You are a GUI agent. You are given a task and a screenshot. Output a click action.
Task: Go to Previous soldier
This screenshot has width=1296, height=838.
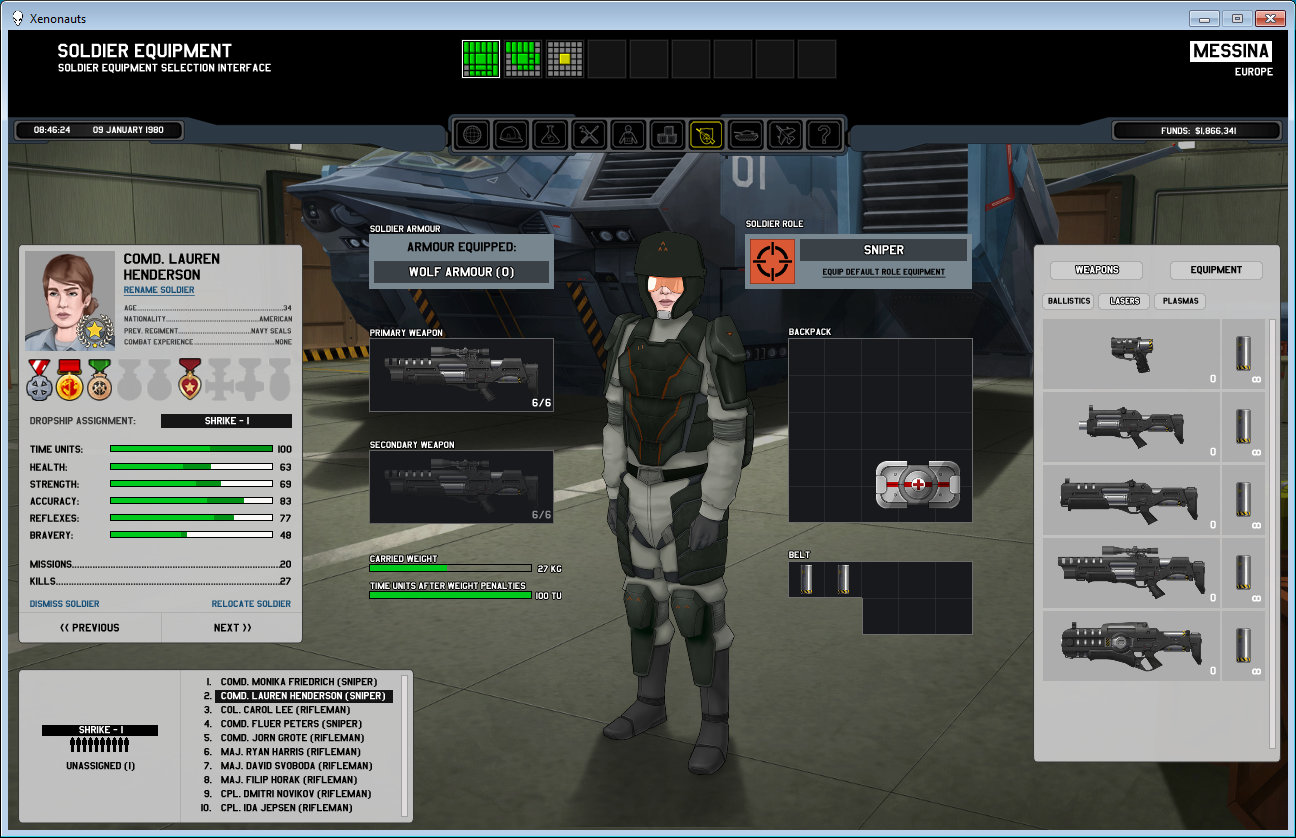coord(90,628)
